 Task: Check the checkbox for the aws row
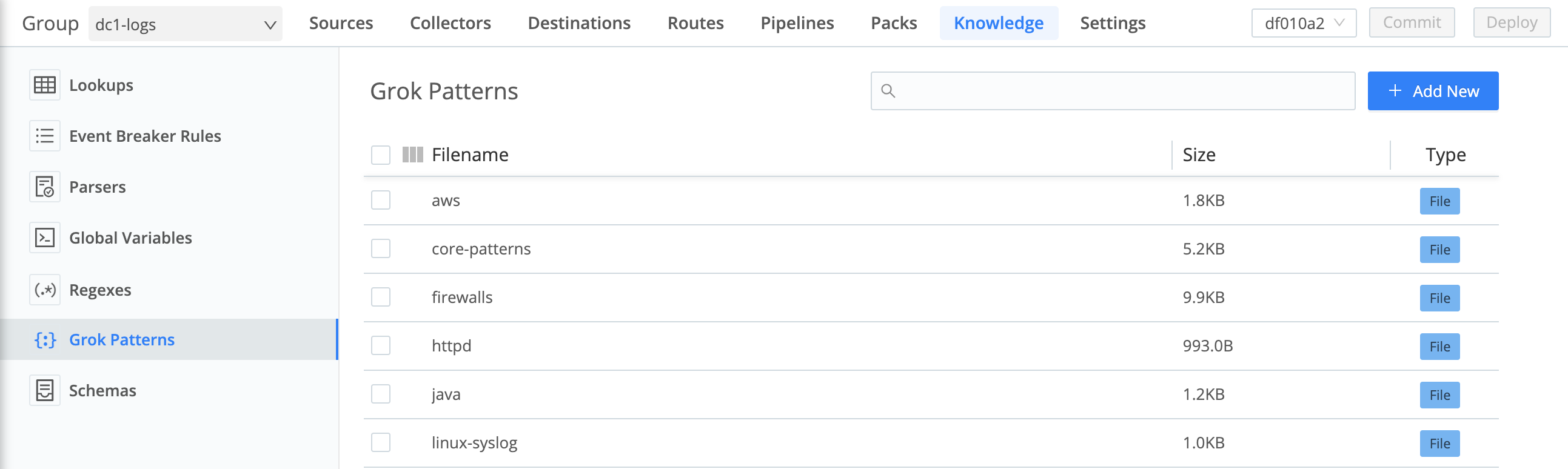click(380, 199)
